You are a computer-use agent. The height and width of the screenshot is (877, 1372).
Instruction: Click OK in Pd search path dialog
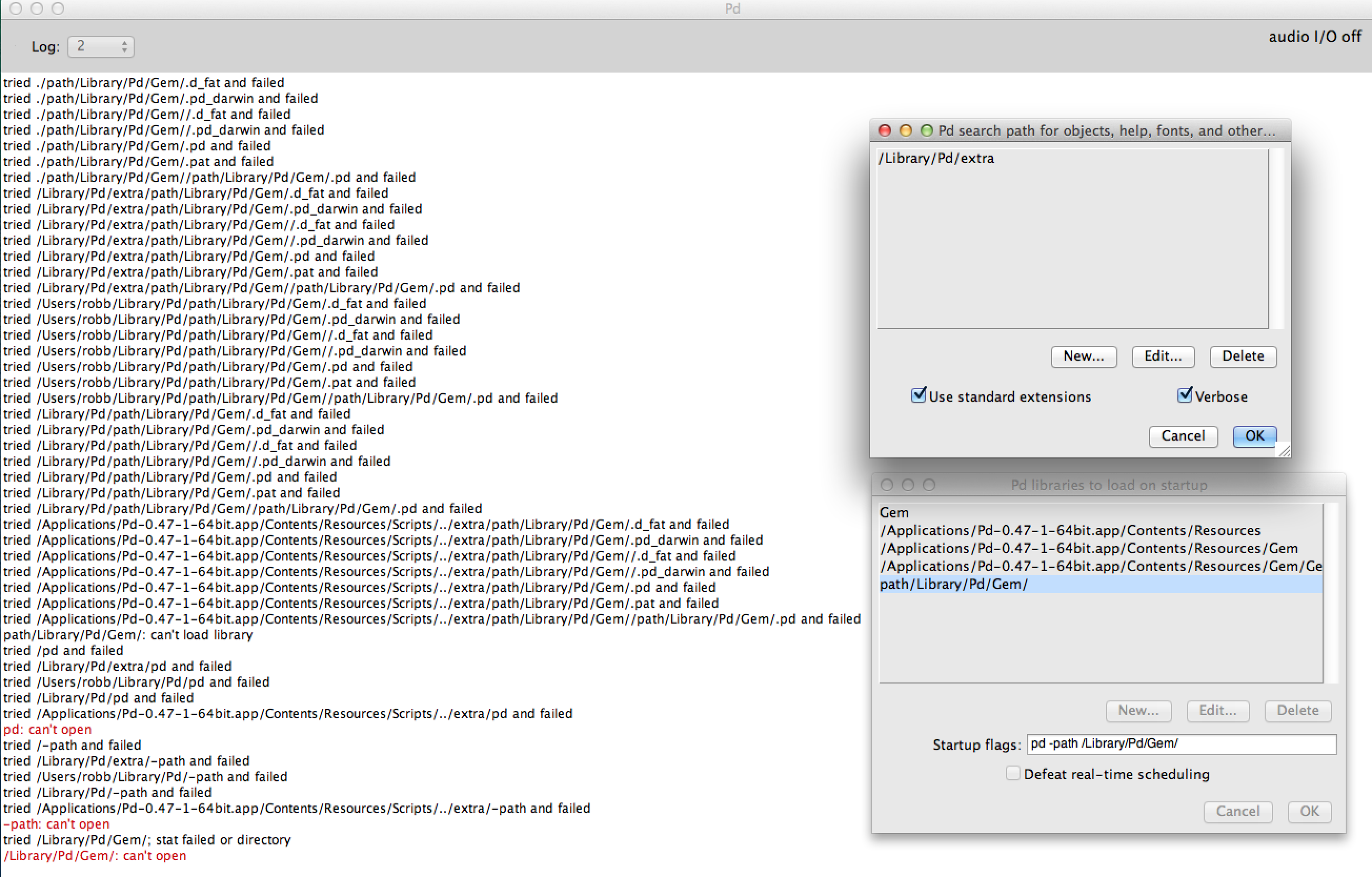[x=1255, y=436]
